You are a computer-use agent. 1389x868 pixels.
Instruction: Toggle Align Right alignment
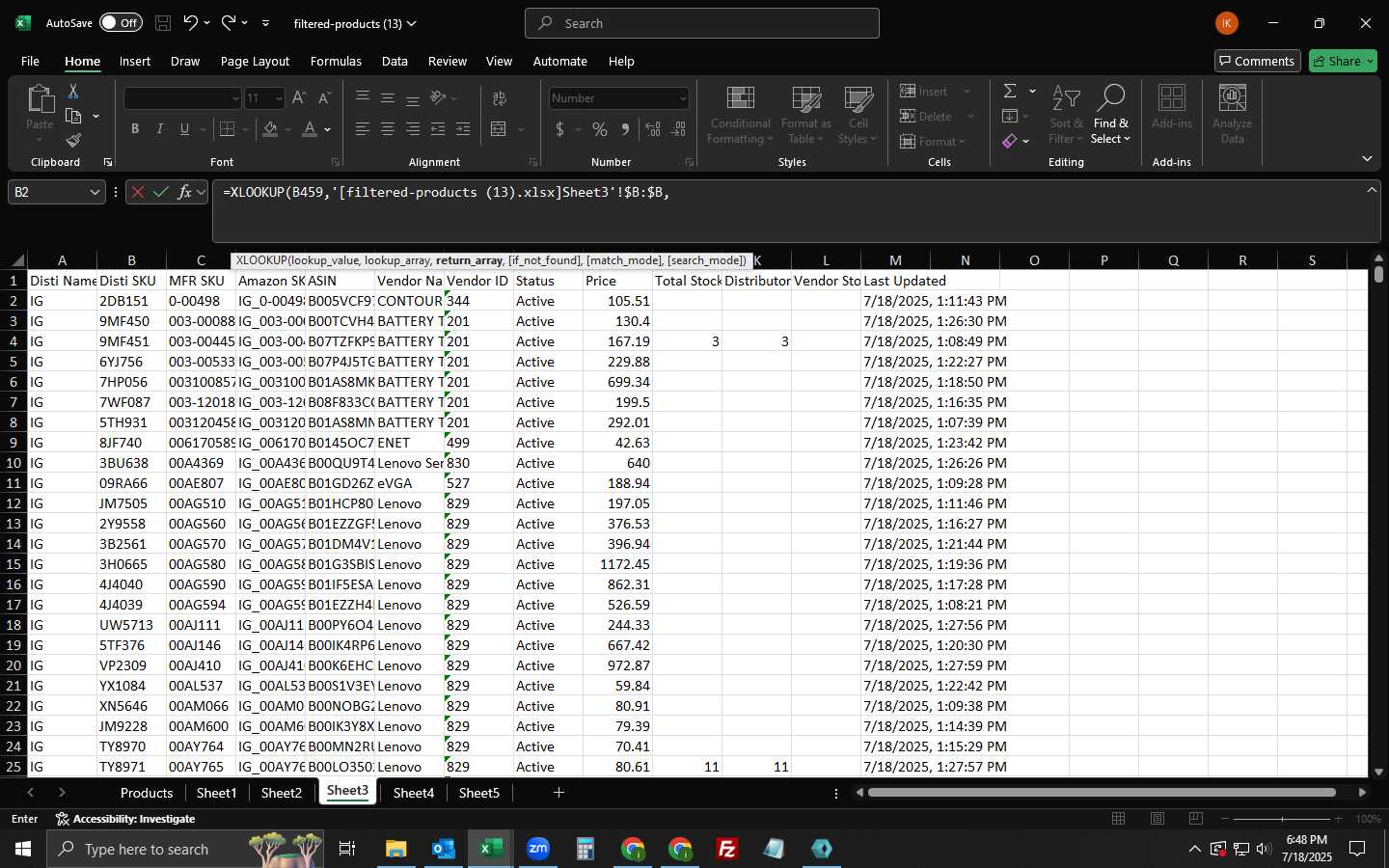click(413, 129)
